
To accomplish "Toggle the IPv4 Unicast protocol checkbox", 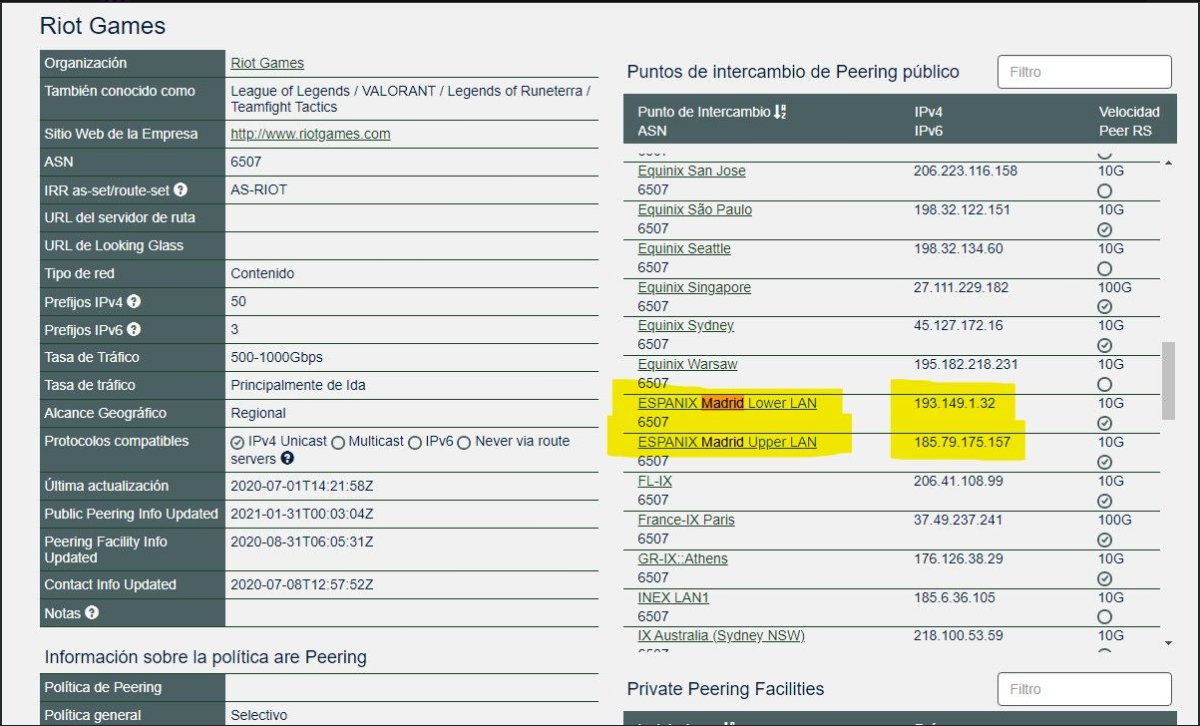I will (x=237, y=442).
